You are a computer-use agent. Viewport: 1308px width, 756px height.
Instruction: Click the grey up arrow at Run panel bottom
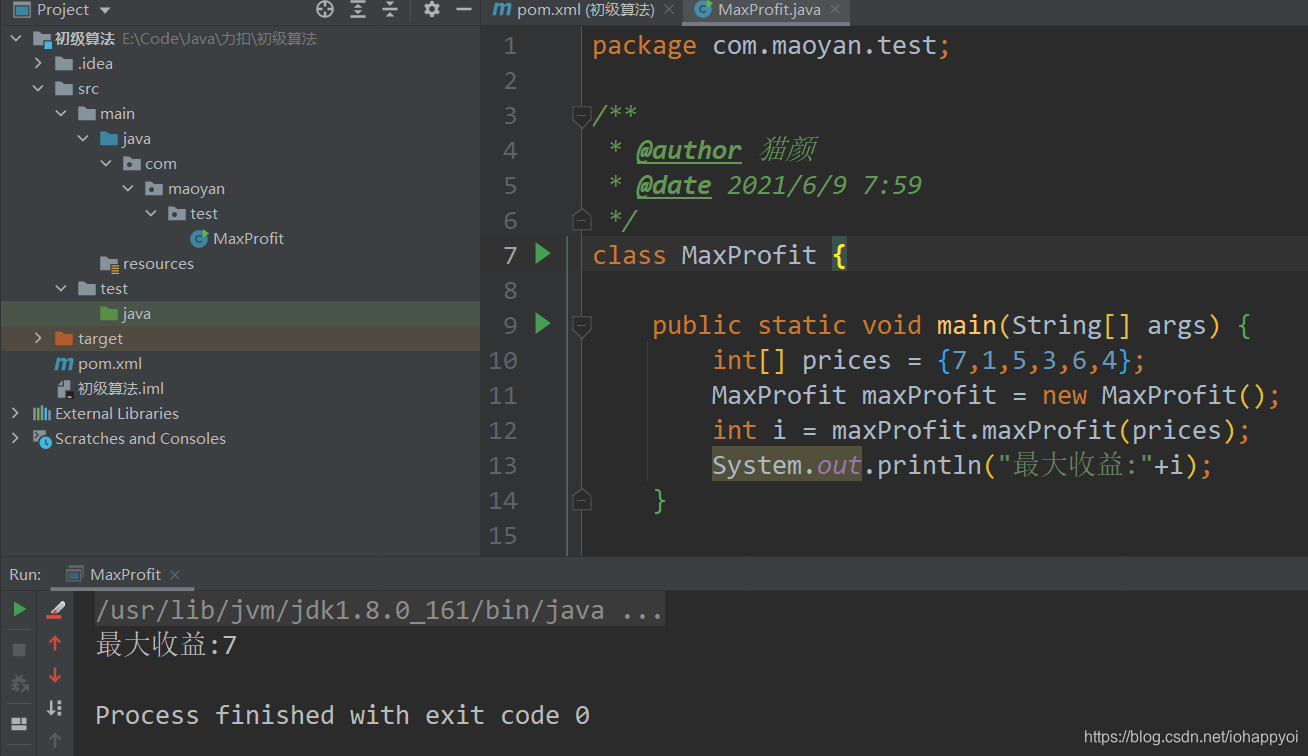[x=55, y=741]
